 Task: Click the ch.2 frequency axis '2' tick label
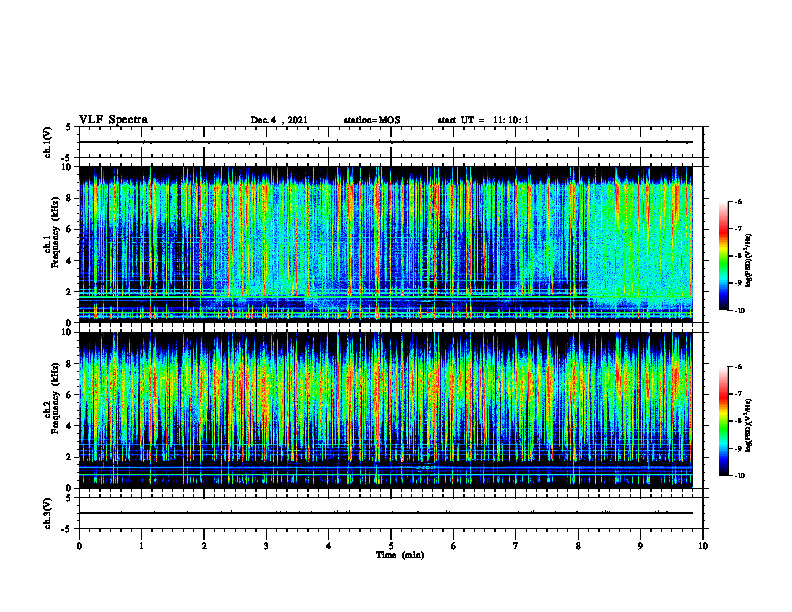pos(69,457)
